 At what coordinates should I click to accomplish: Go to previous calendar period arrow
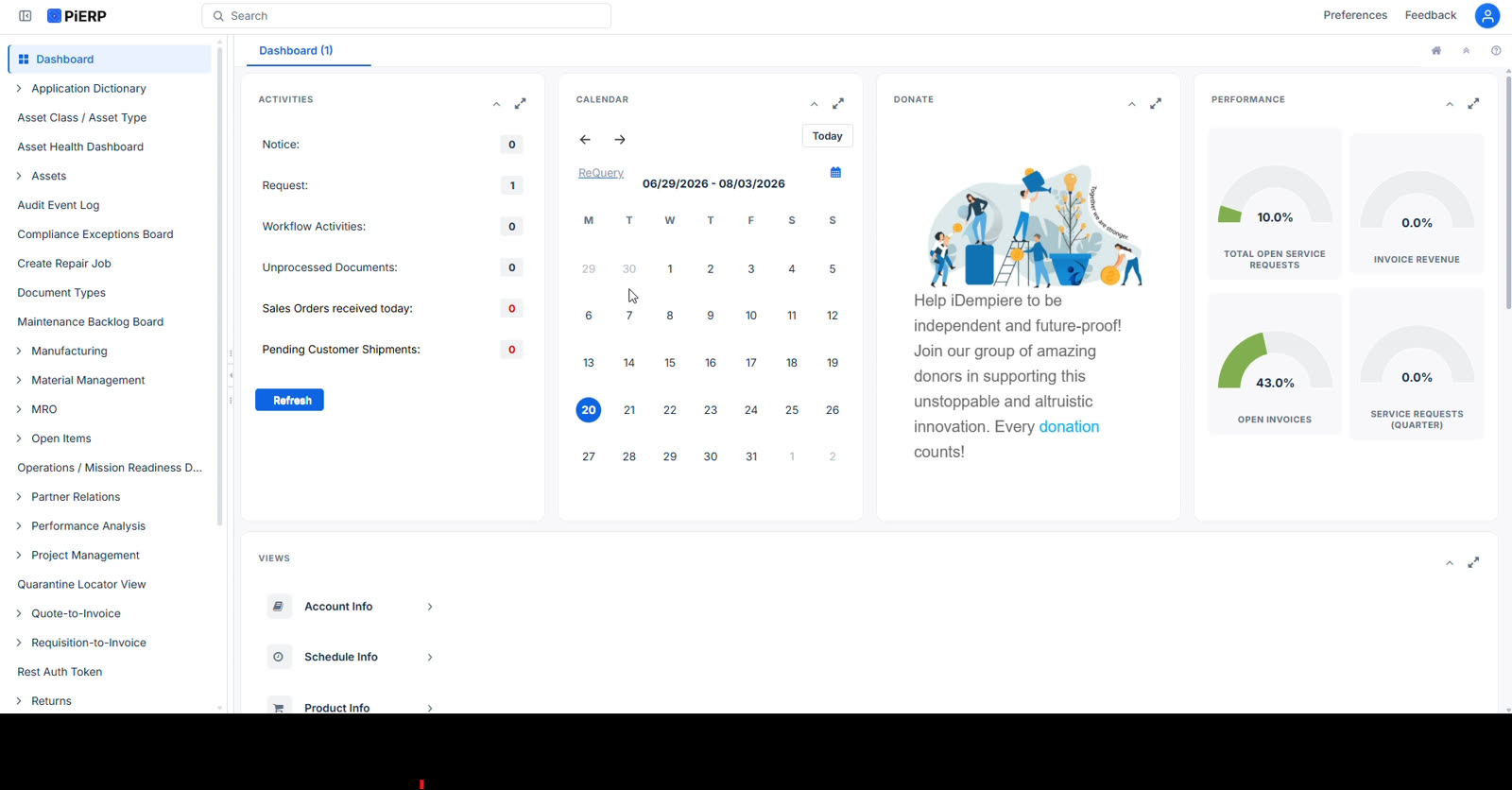[x=585, y=140]
